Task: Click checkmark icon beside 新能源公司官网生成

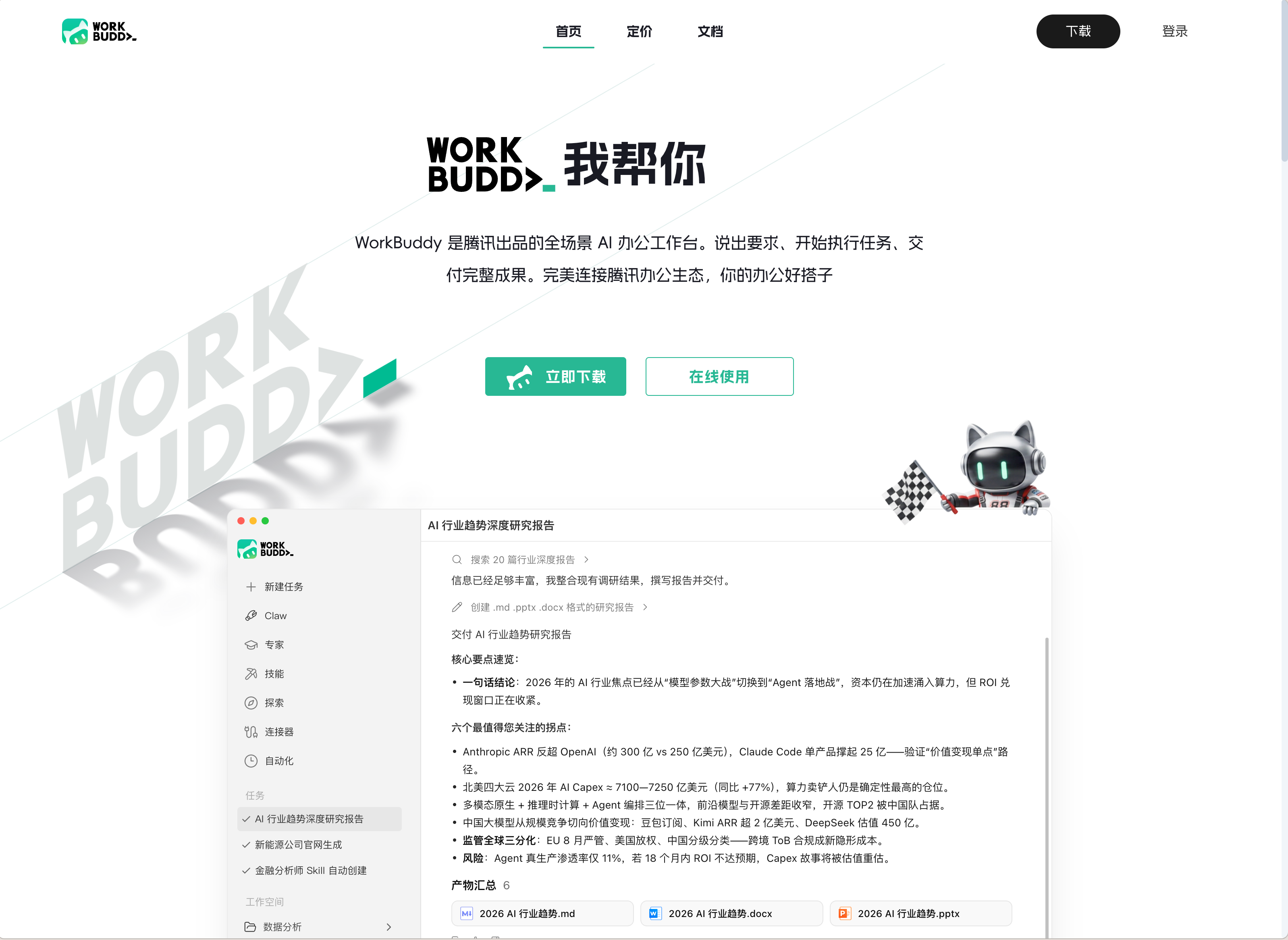Action: click(246, 845)
